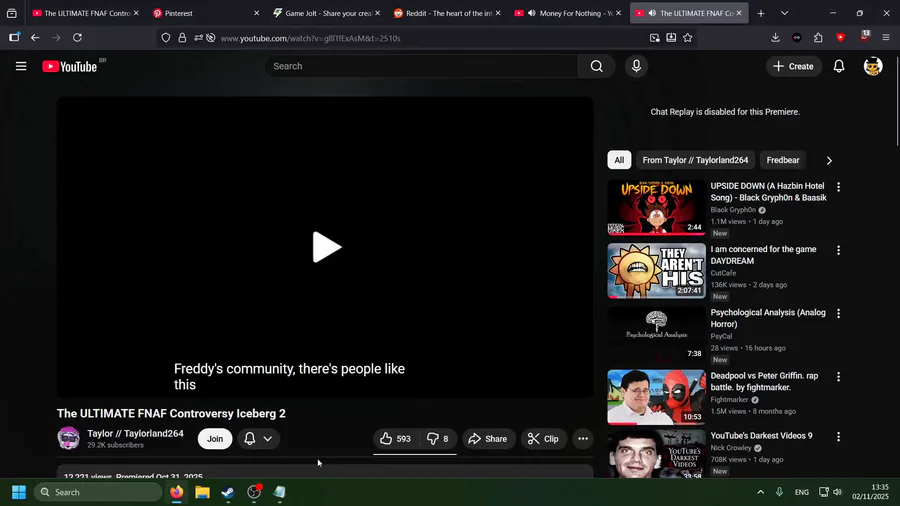Open UPSIDE DOWN Hazbin Hotel video thumbnail

[x=657, y=208]
